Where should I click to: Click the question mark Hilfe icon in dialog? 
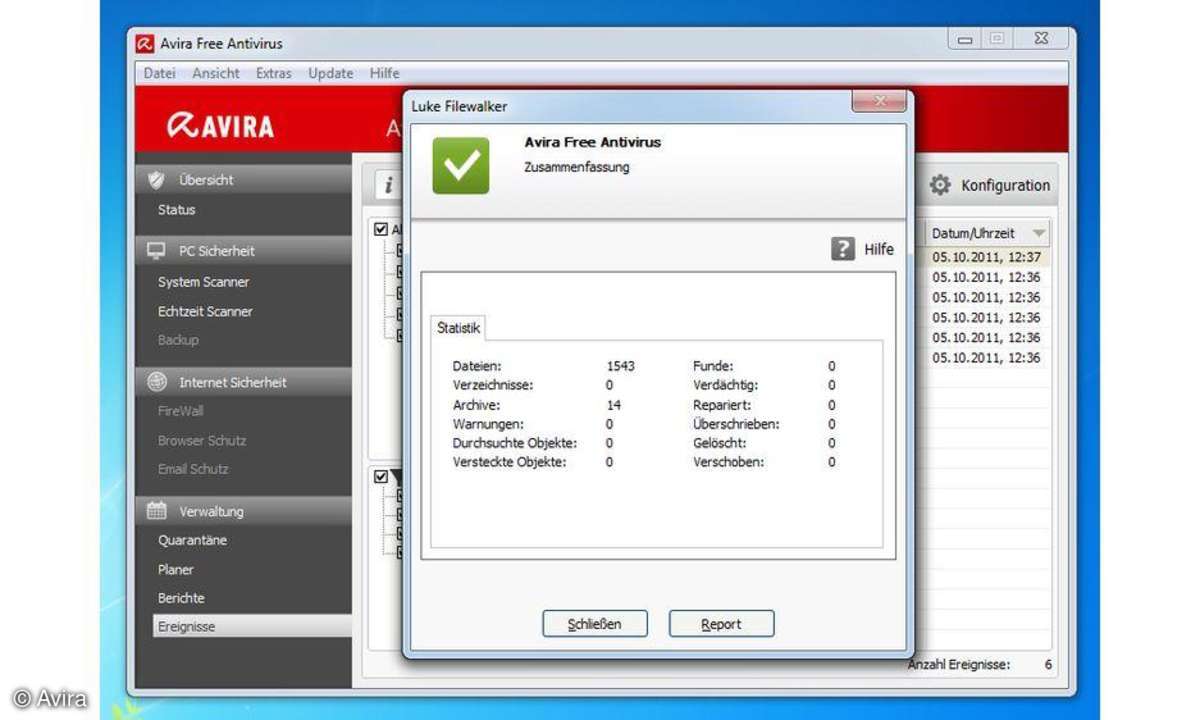click(x=843, y=249)
